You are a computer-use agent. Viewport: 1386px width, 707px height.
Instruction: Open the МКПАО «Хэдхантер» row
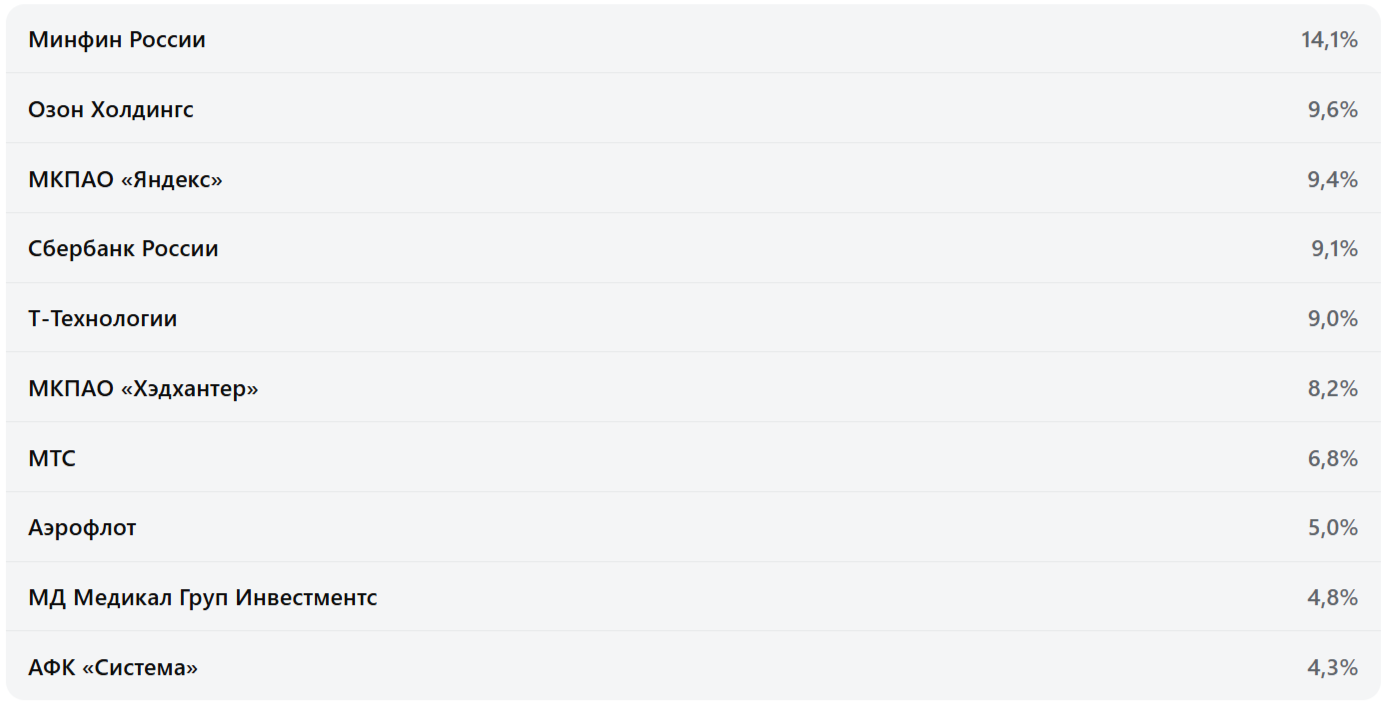[143, 389]
